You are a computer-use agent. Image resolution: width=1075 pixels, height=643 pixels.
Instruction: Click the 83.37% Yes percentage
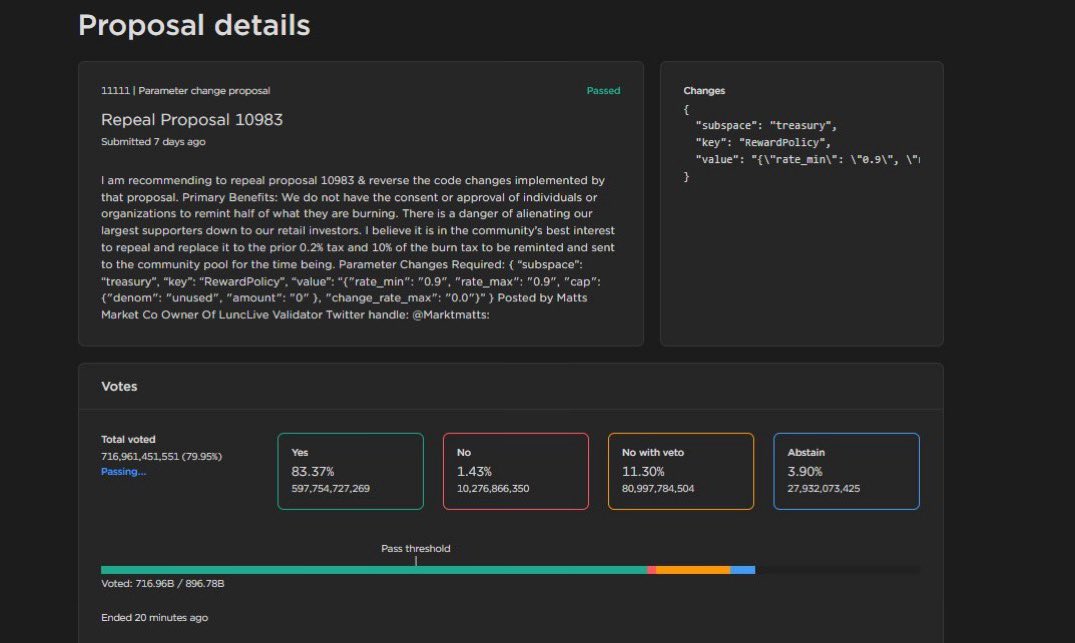pyautogui.click(x=313, y=472)
